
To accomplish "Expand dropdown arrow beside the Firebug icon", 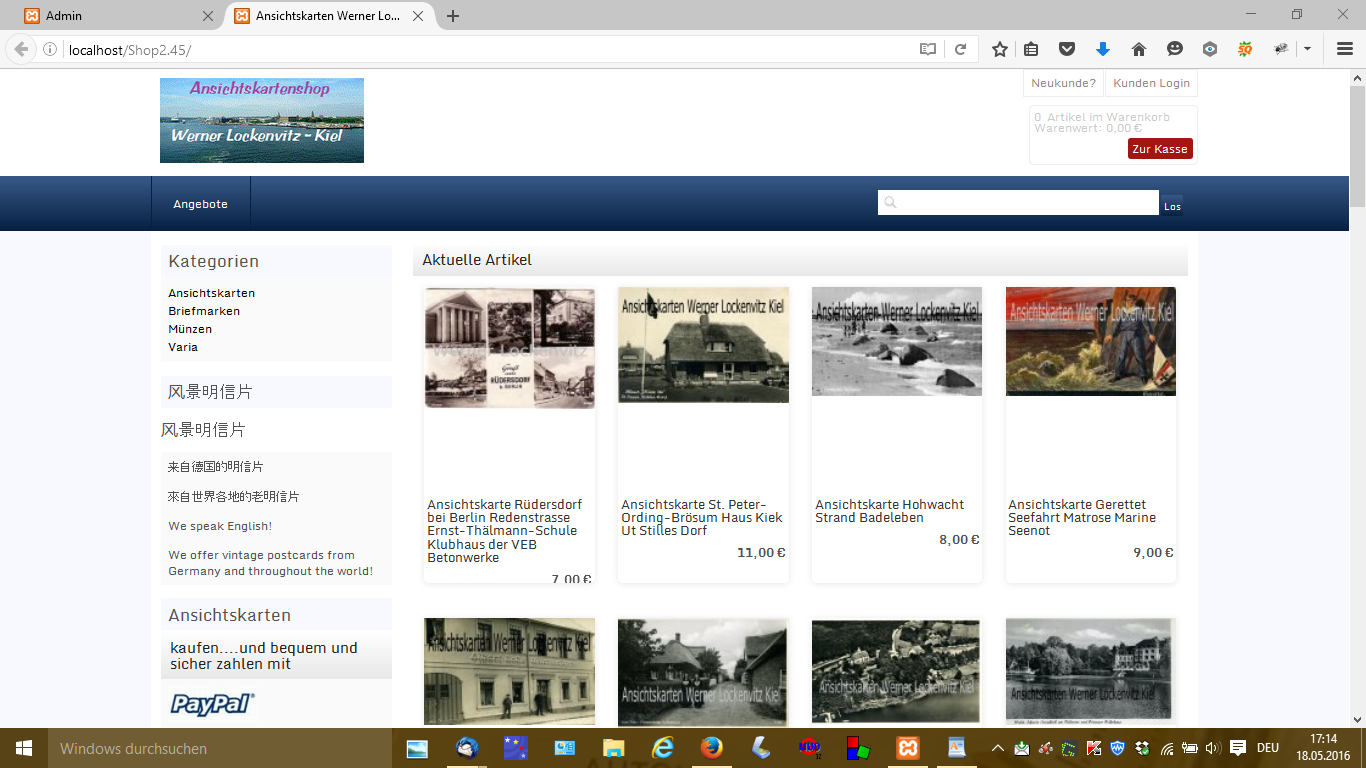I will pyautogui.click(x=1307, y=49).
